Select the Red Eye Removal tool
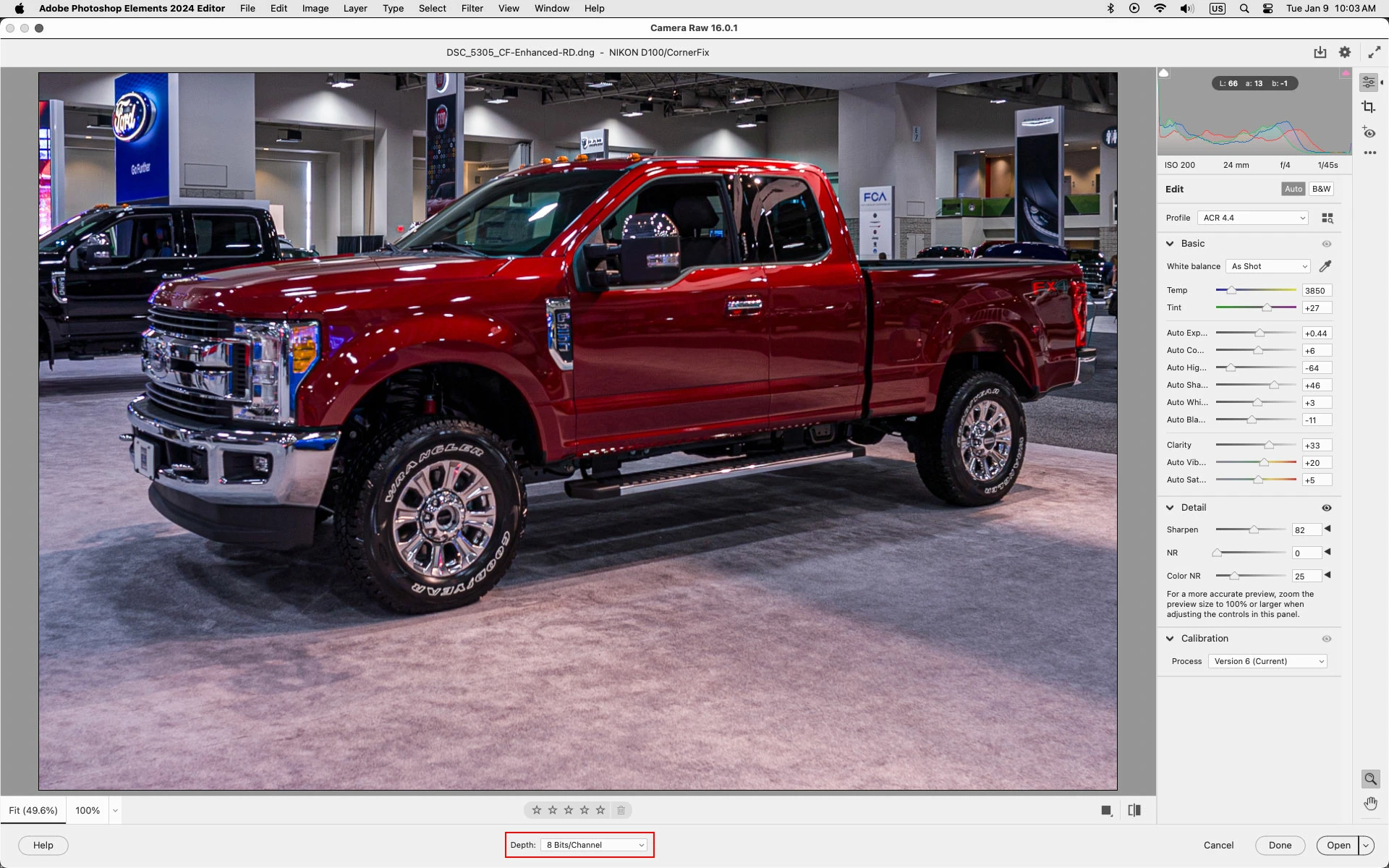 point(1369,132)
